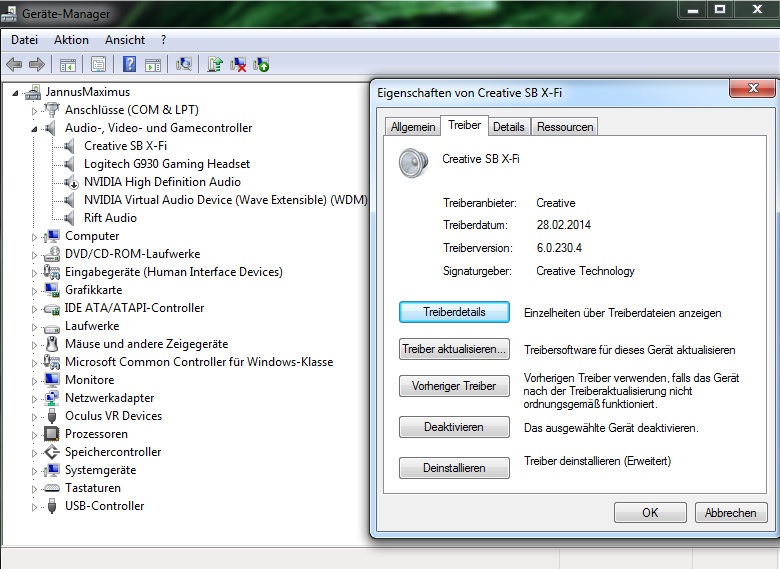
Task: Switch to the Details tab
Action: [508, 127]
